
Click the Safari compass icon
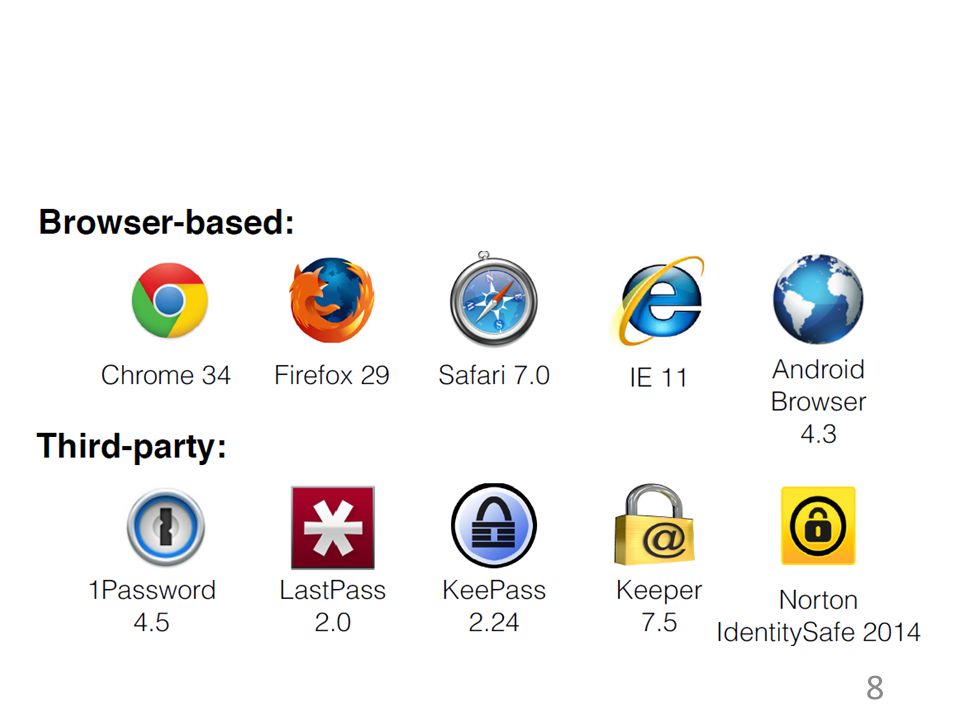tap(493, 299)
